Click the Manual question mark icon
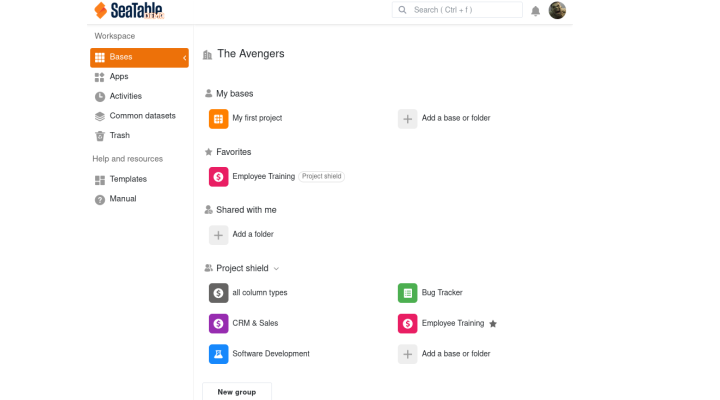This screenshot has width=720, height=400. [100, 200]
